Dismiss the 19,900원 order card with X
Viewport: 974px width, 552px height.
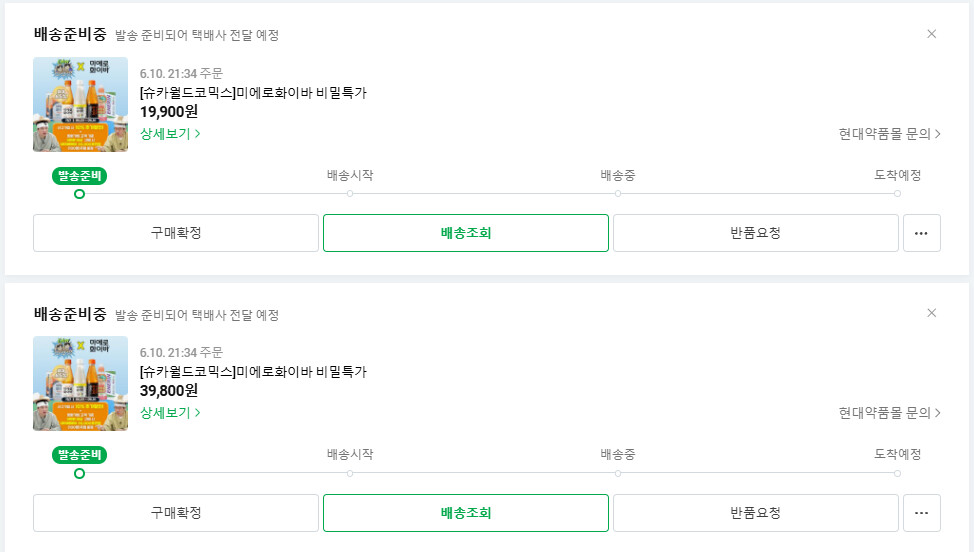931,34
